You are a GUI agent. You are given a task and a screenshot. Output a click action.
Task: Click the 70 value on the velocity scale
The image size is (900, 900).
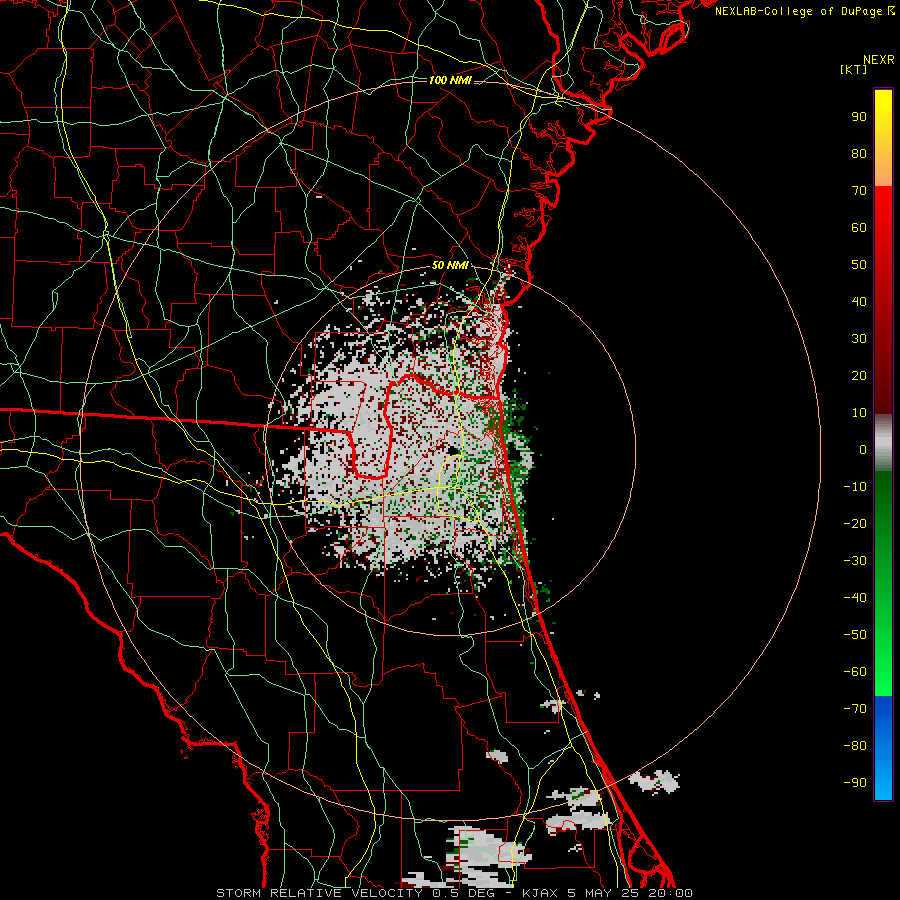click(859, 191)
